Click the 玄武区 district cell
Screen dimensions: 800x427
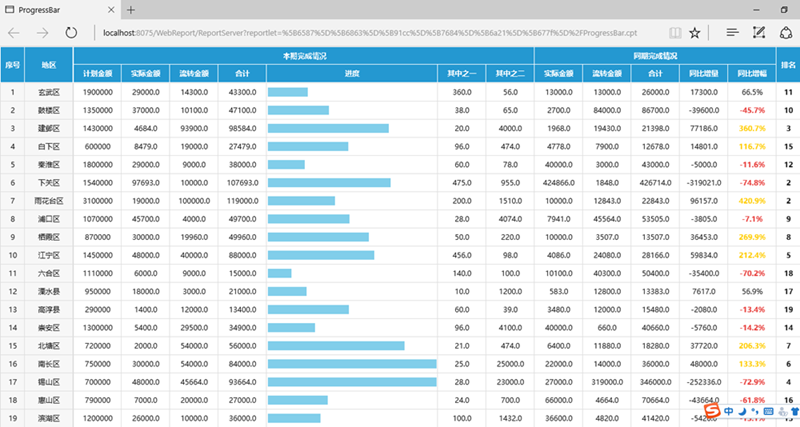pos(49,92)
